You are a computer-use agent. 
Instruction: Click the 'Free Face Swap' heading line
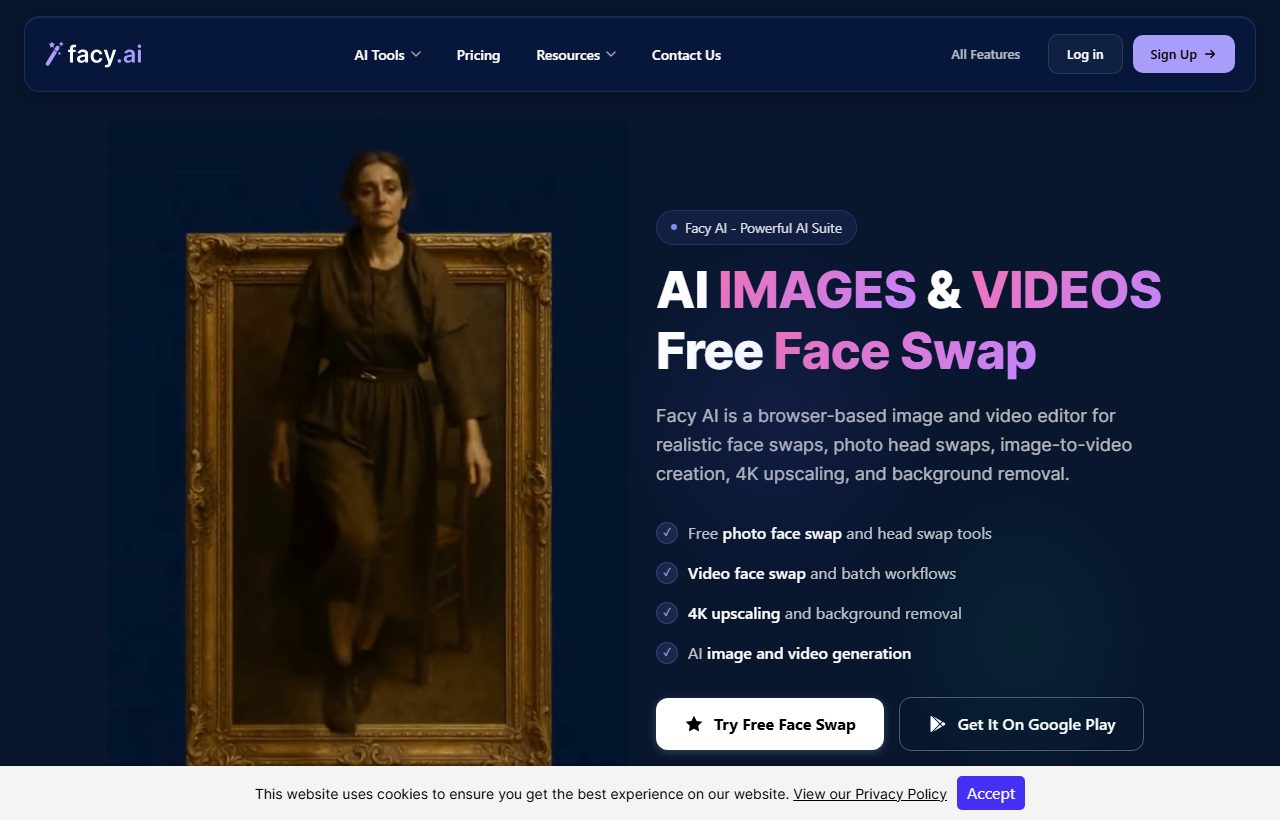(x=846, y=352)
